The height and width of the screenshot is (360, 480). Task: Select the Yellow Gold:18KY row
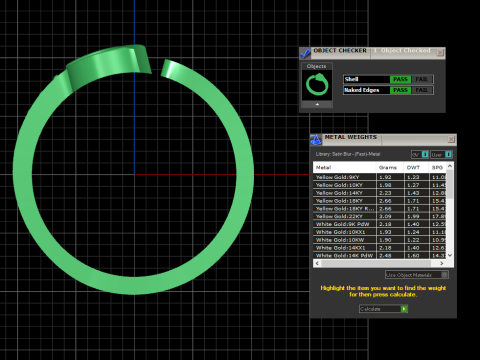coord(379,201)
